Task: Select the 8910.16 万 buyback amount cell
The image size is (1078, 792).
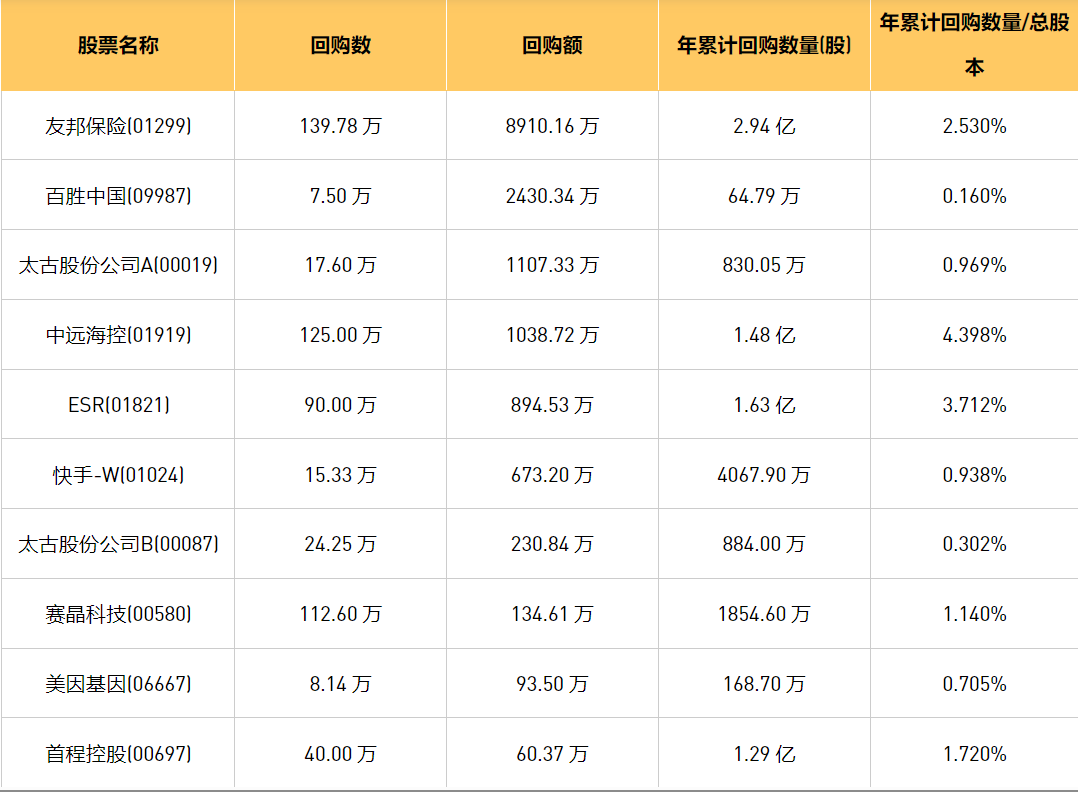Action: point(552,126)
